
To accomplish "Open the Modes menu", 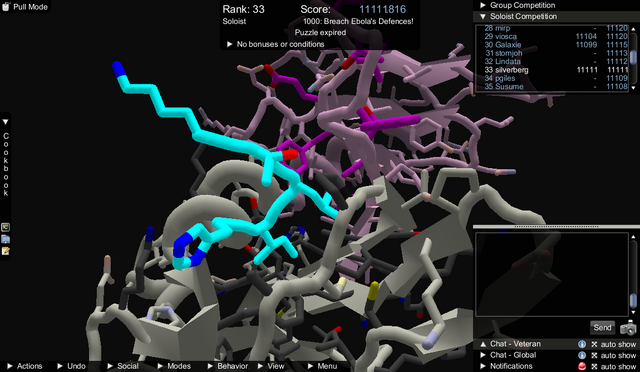I will pyautogui.click(x=174, y=366).
